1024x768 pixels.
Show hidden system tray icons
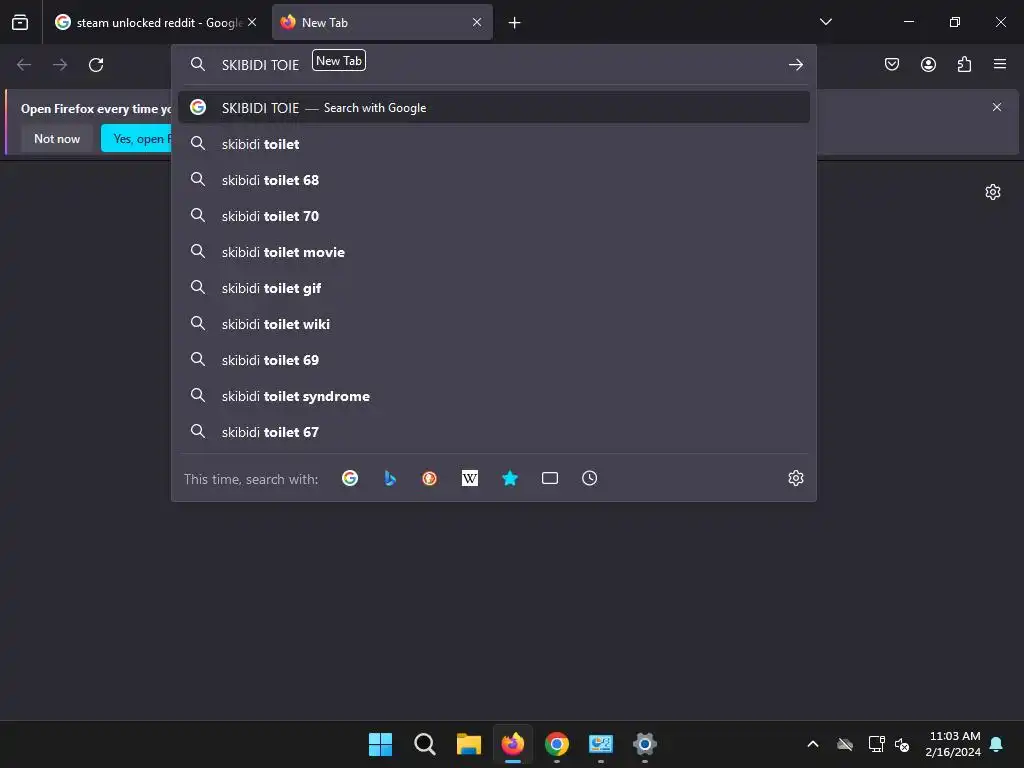coord(813,744)
